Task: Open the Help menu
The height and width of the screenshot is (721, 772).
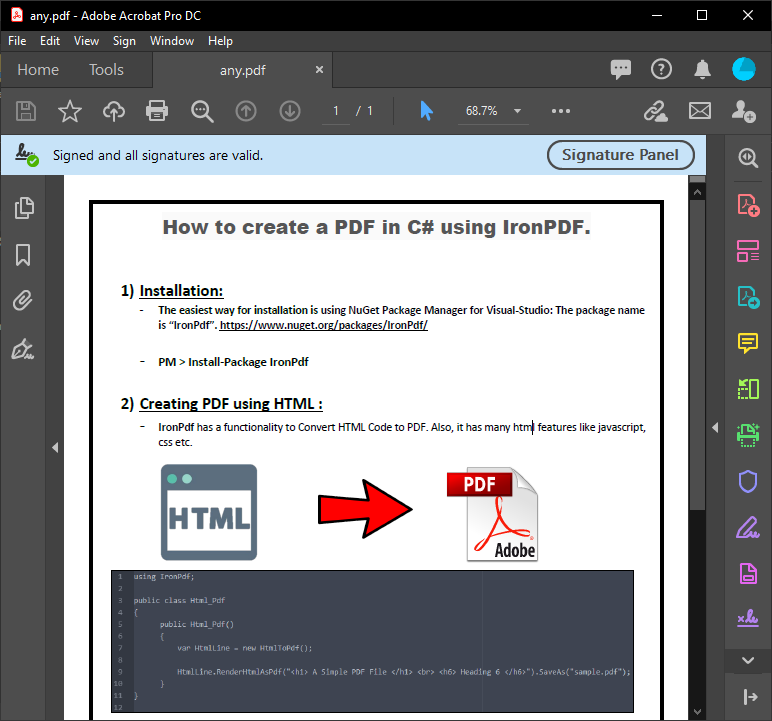Action: click(x=220, y=41)
